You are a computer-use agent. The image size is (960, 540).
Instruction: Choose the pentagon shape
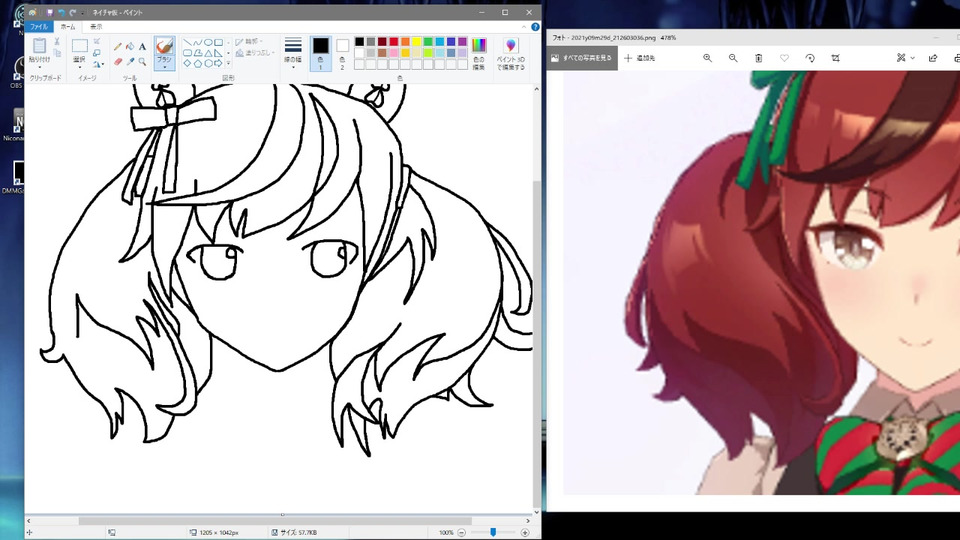(198, 64)
